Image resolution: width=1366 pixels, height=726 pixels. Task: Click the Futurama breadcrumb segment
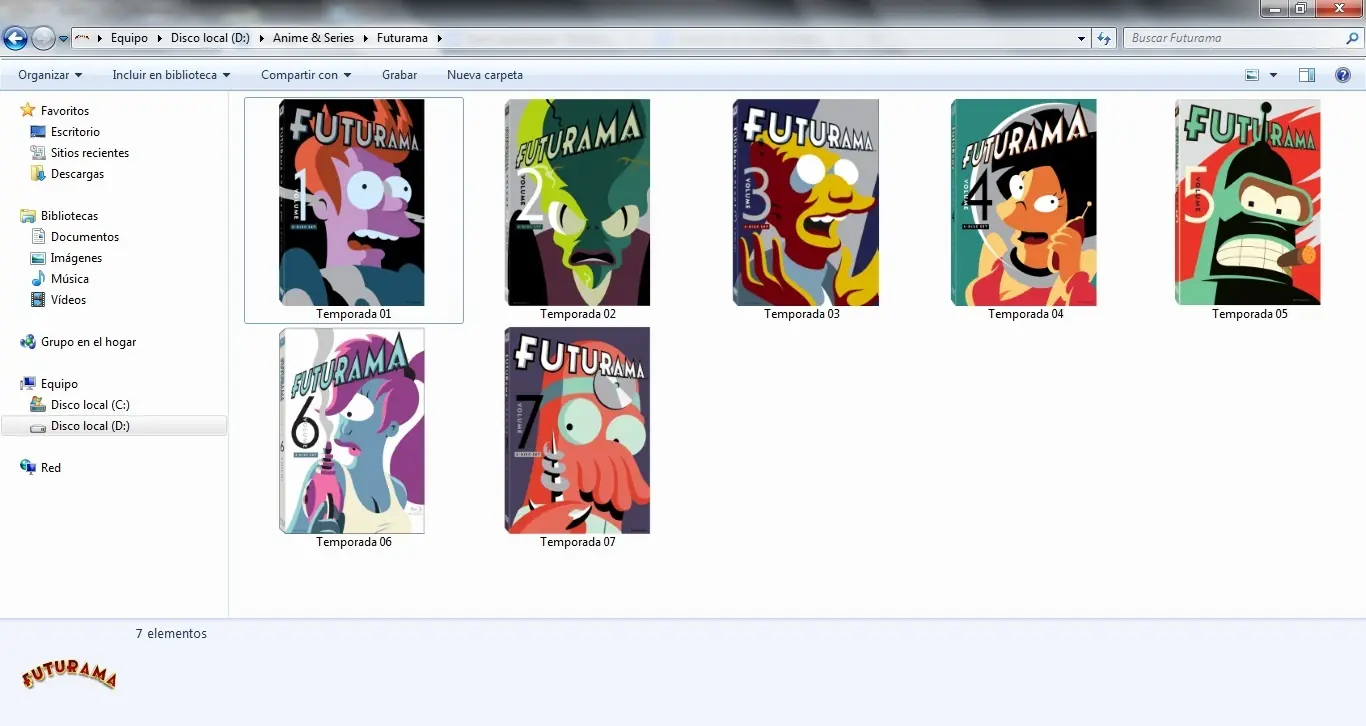point(402,38)
